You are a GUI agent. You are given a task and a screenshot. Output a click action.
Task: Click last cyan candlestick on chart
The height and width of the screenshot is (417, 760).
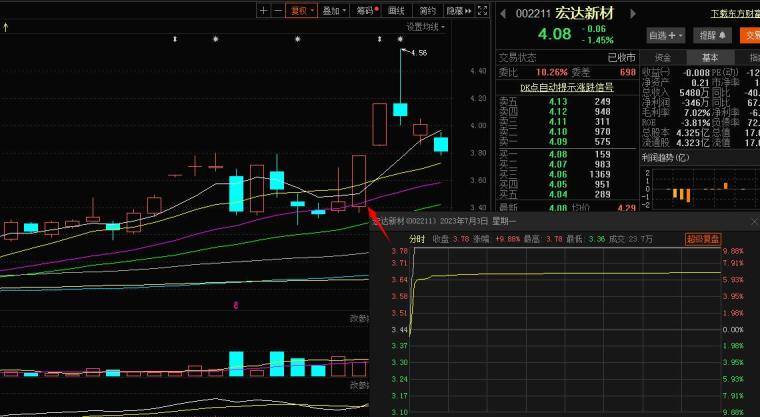point(441,144)
